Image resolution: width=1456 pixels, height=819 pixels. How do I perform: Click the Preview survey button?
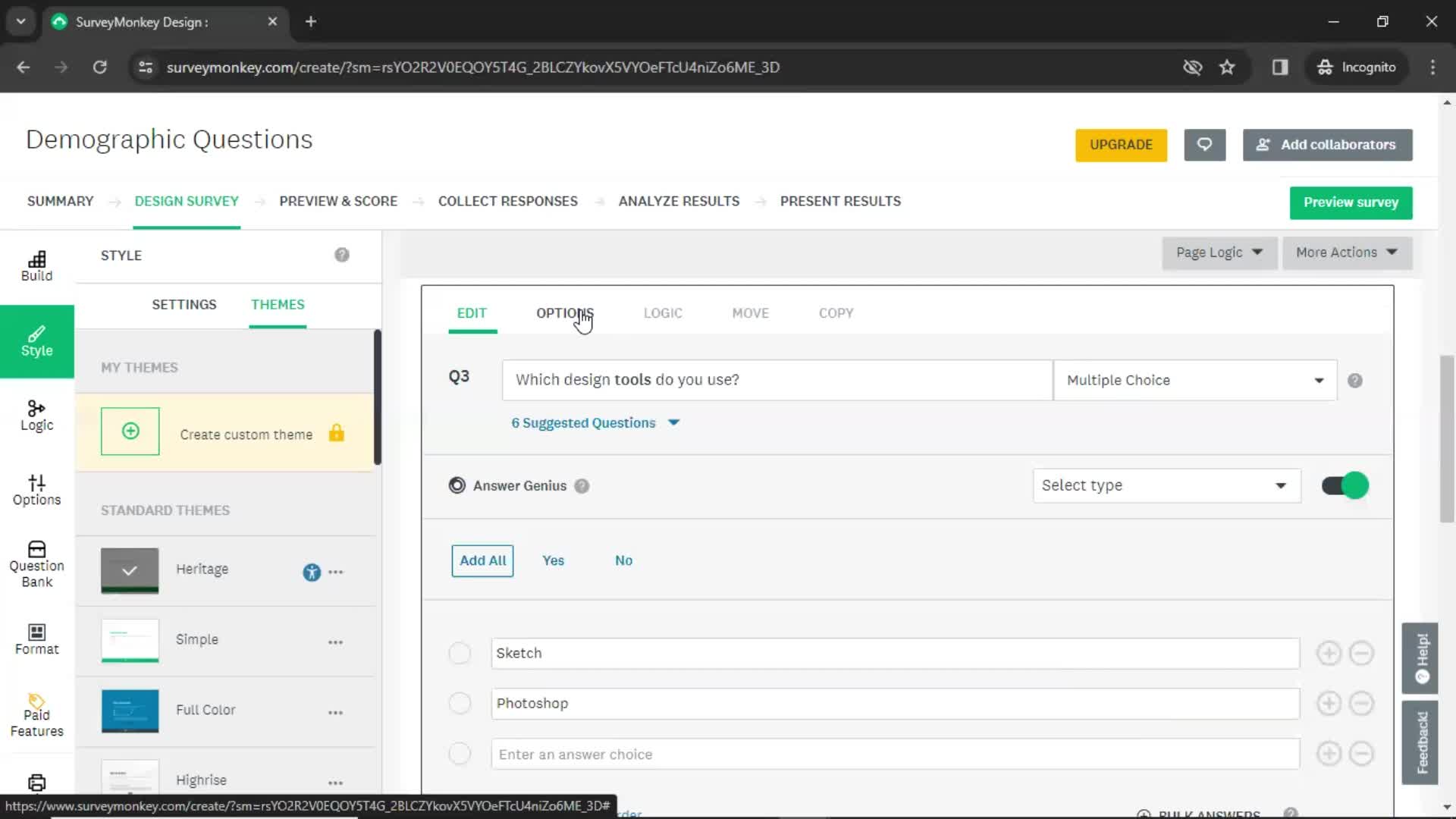[1351, 202]
